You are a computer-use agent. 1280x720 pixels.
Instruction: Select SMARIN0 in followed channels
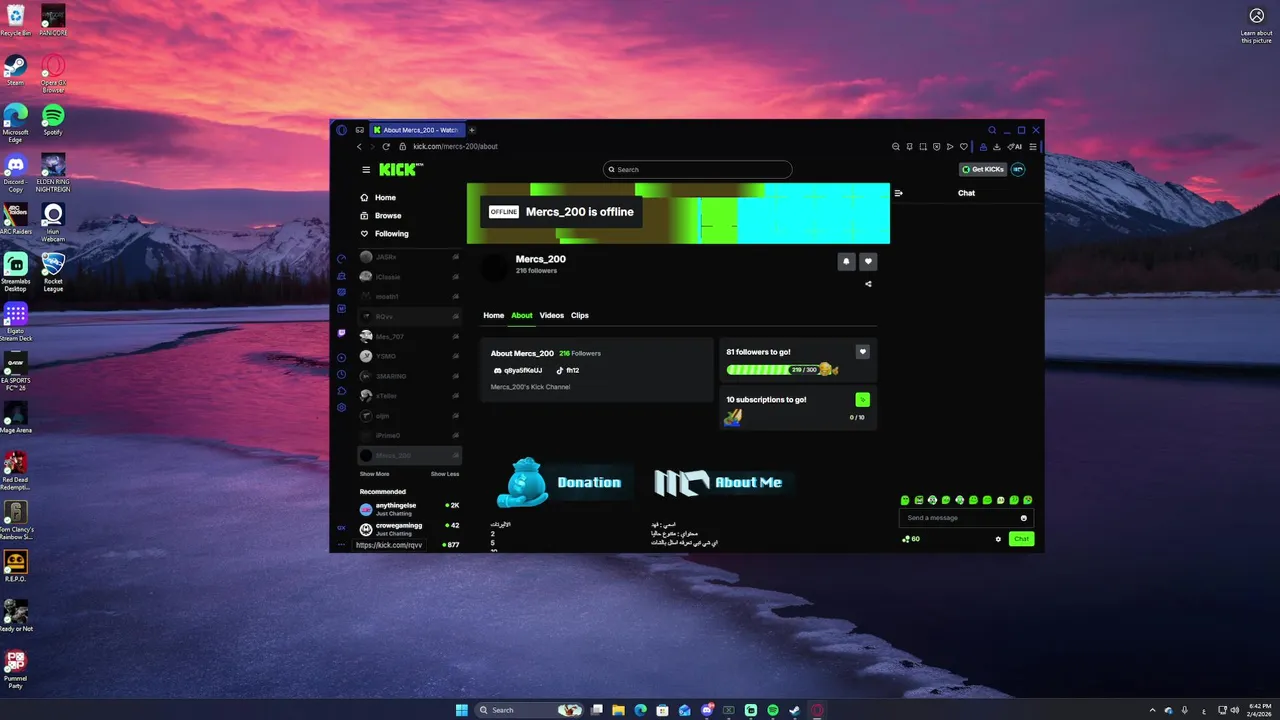410,376
